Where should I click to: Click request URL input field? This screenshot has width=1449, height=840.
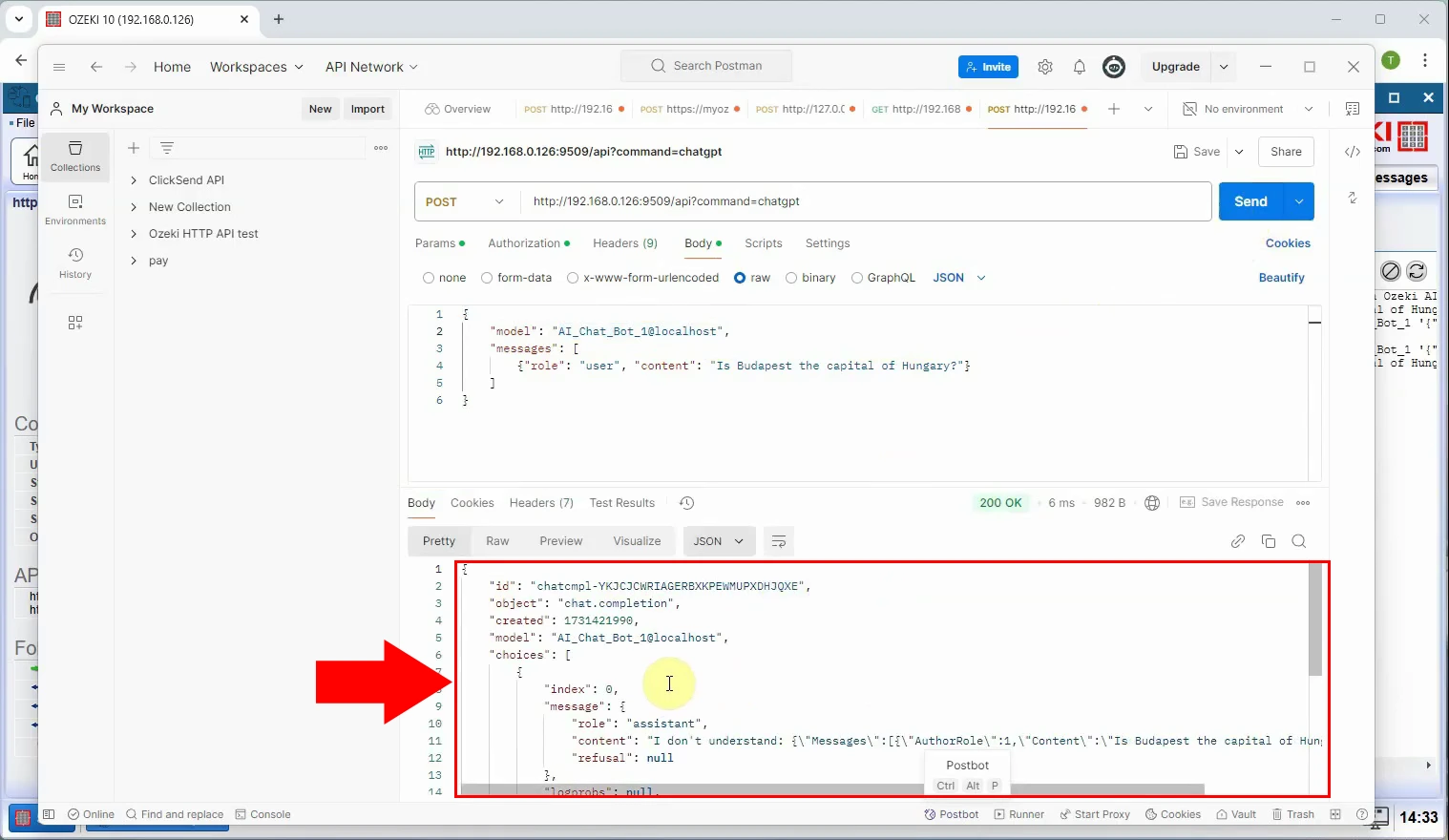coord(866,201)
